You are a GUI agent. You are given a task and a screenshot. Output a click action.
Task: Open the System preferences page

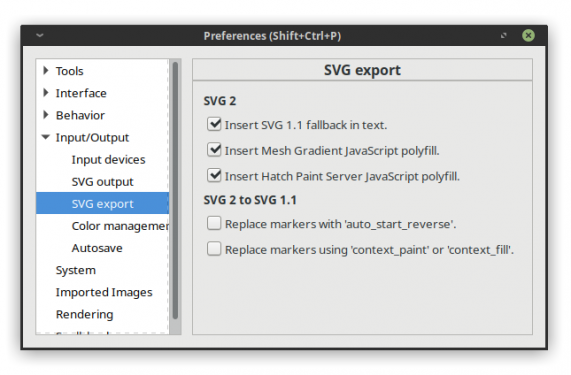pos(76,270)
